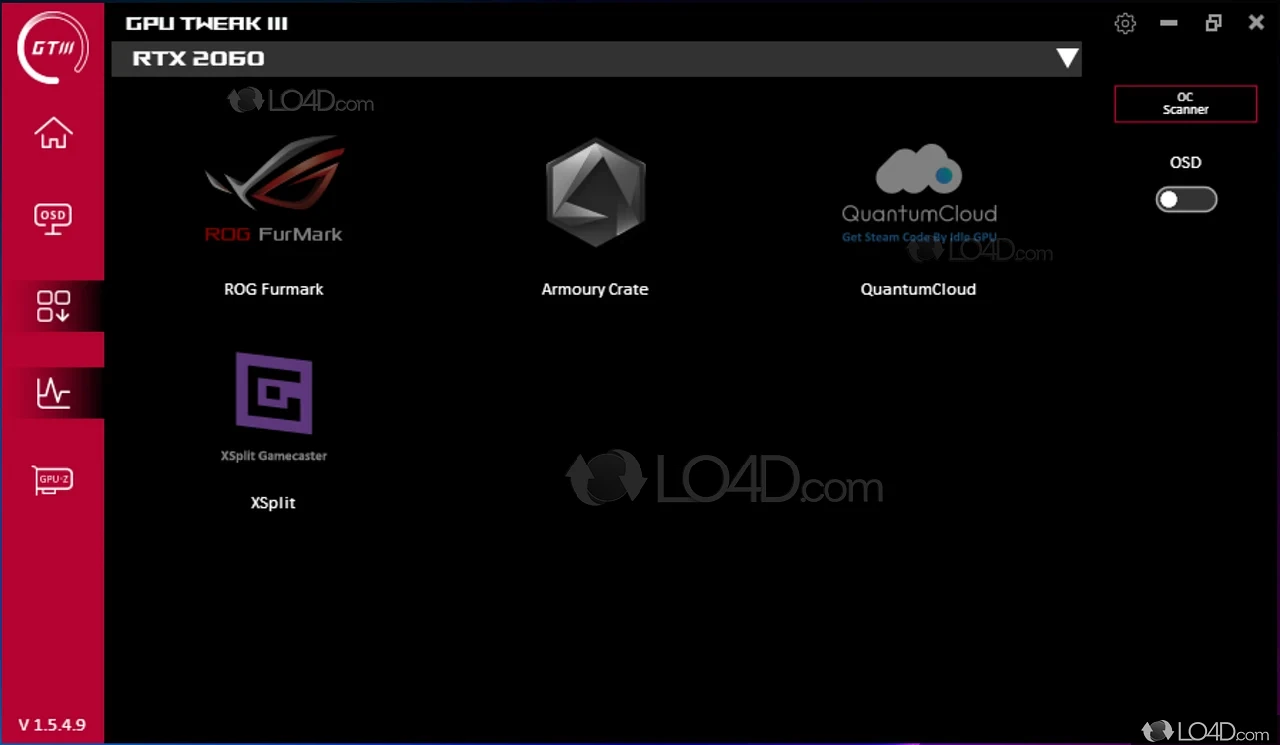
Task: Click the GT III logo
Action: click(53, 47)
